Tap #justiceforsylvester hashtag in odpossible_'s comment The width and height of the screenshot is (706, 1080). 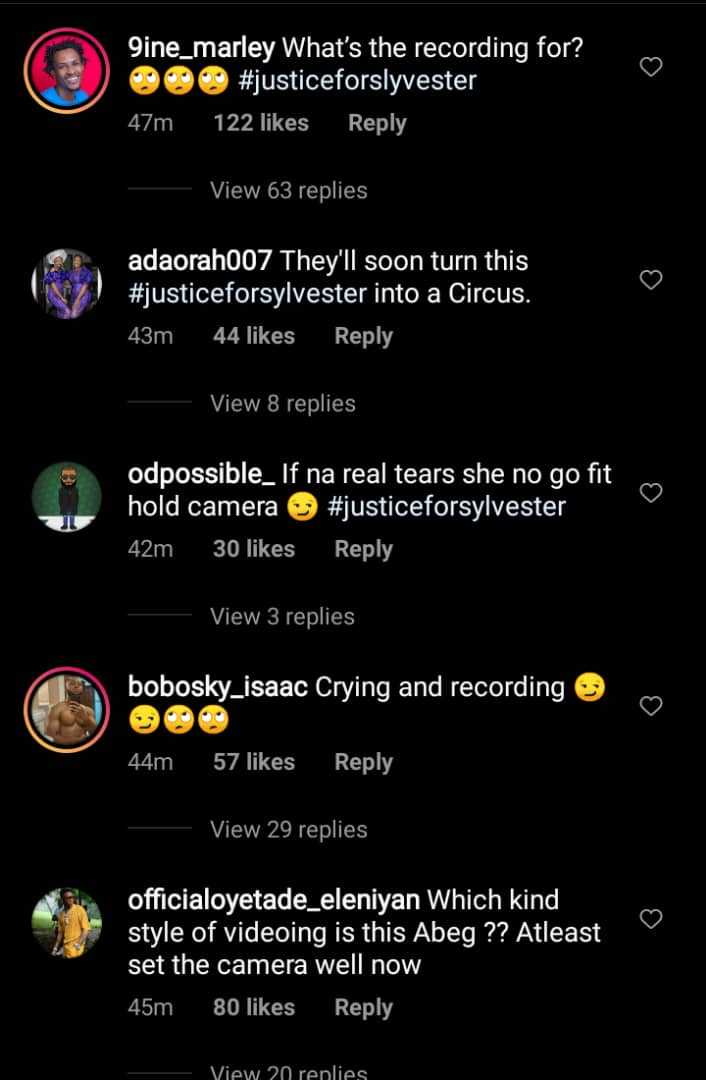point(446,507)
